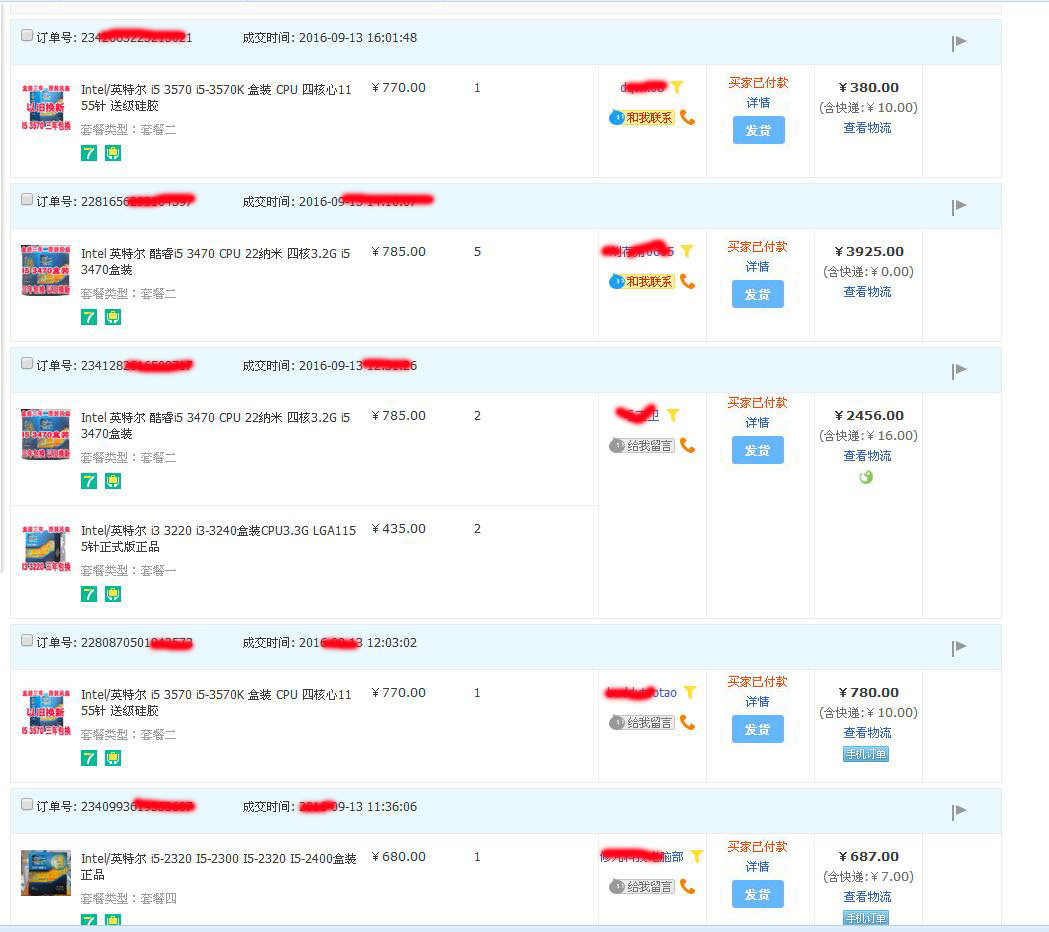This screenshot has height=932, width=1049.
Task: Ship the ¥2456.00 order with 发货
Action: click(758, 450)
